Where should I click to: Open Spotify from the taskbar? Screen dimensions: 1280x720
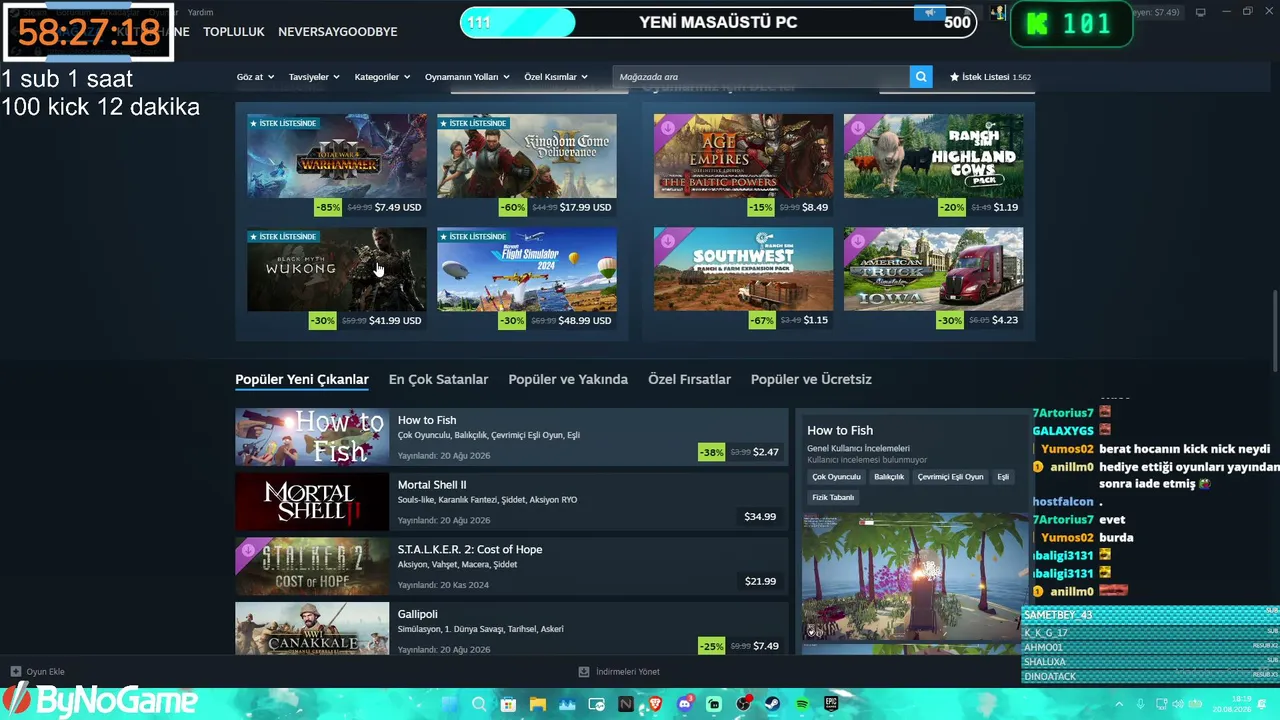coord(802,704)
